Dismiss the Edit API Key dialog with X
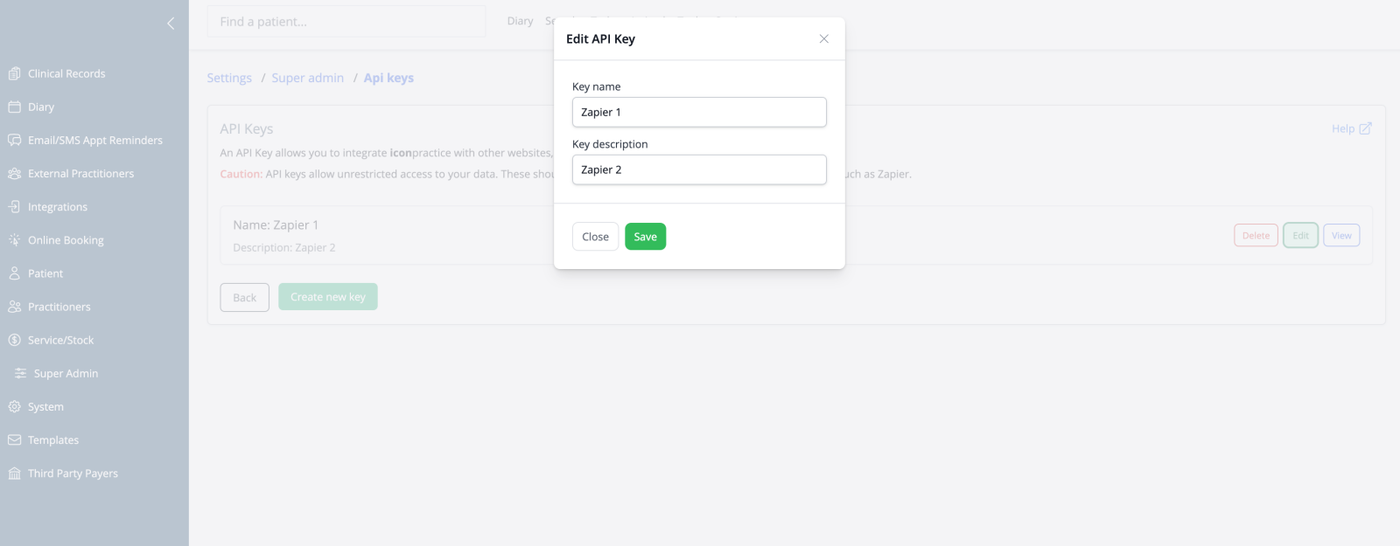Screen dimensions: 1400x546 pos(824,39)
